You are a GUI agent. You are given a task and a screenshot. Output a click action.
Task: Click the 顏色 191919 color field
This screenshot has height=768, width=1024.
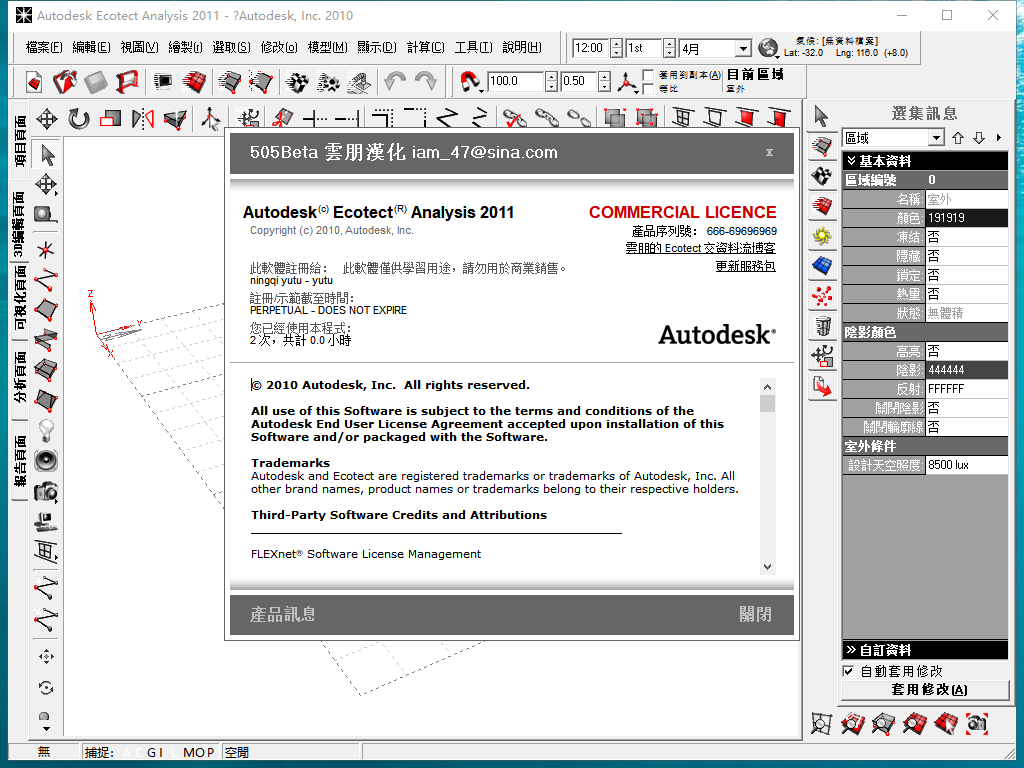click(x=967, y=217)
